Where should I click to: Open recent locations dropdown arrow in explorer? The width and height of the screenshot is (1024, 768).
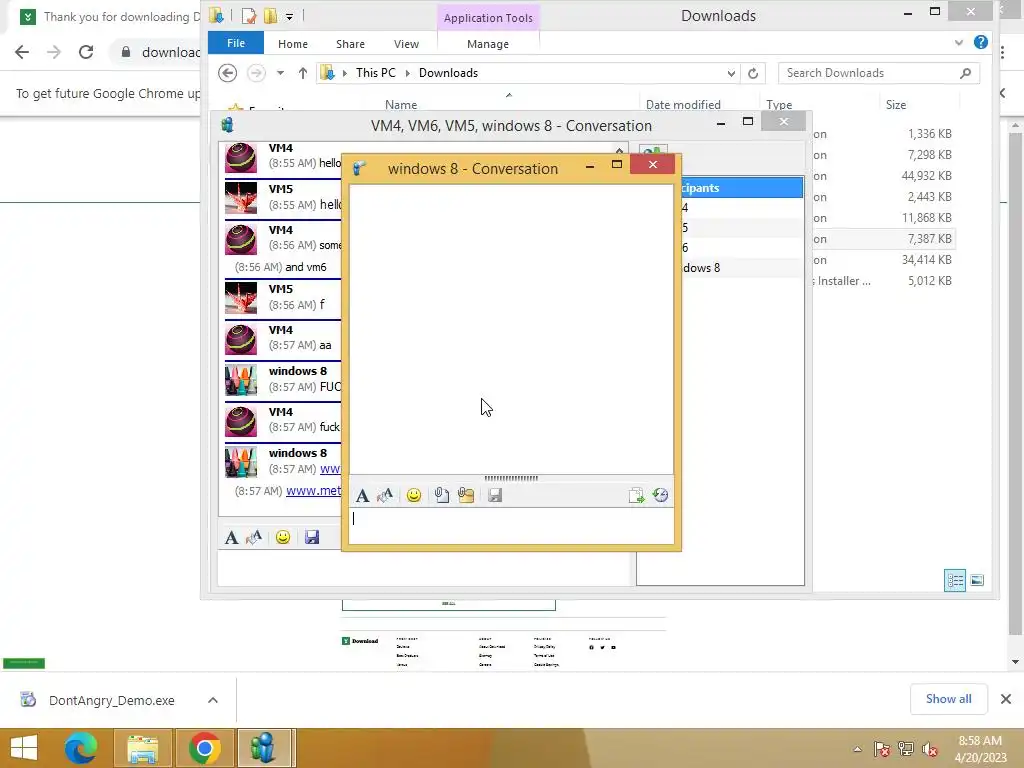[280, 73]
